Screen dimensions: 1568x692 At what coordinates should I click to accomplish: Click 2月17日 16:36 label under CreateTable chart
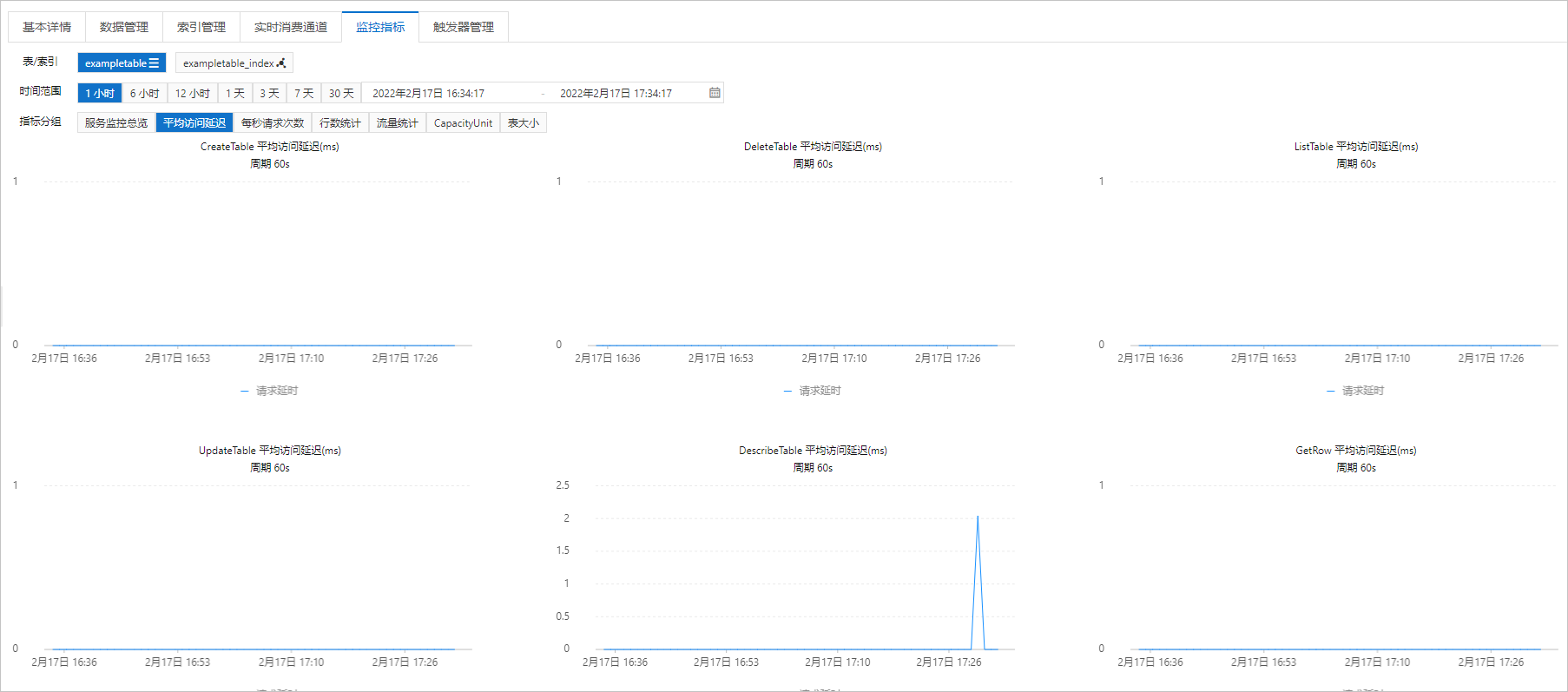click(x=64, y=359)
